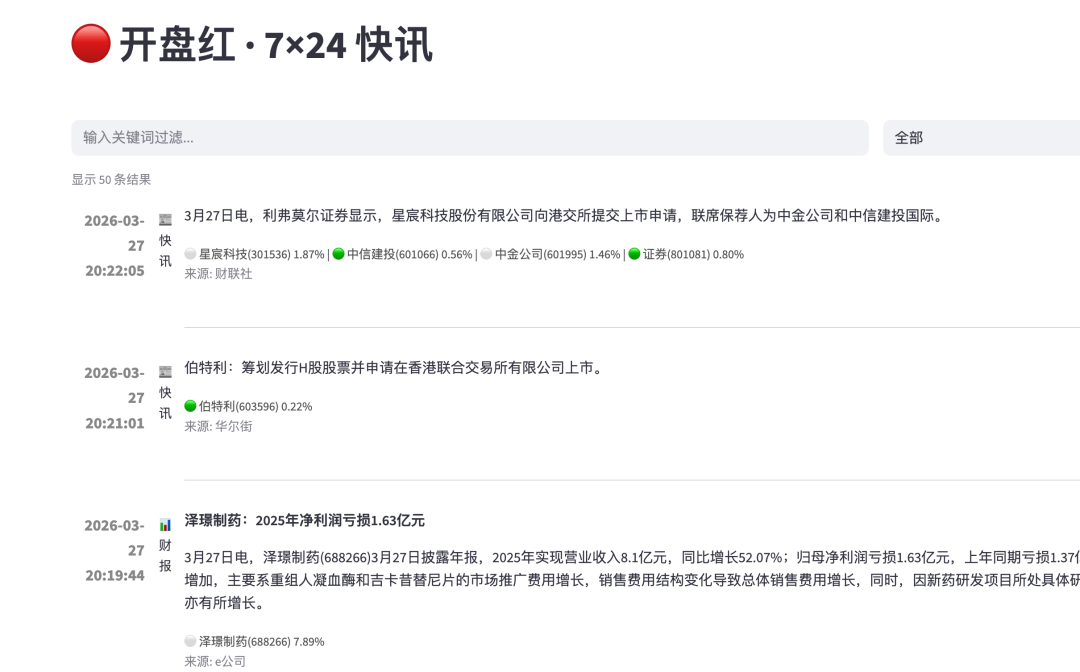
Task: Click the 快讯 label of the 20:21:01 item
Action: pyautogui.click(x=165, y=403)
